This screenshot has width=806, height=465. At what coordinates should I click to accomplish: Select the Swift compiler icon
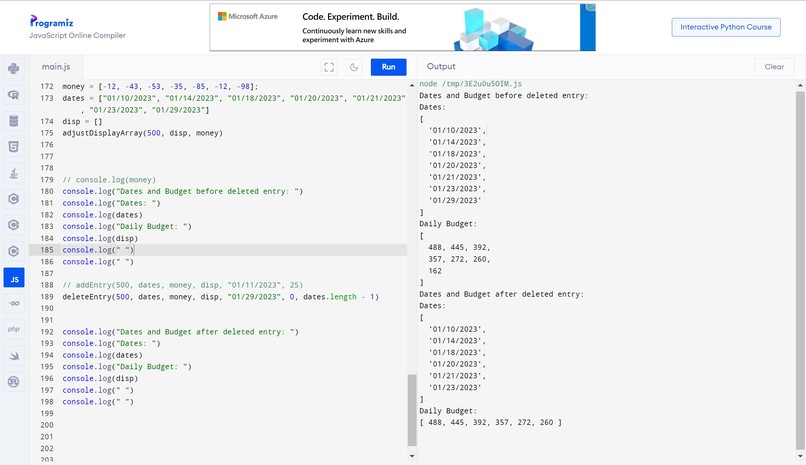pyautogui.click(x=14, y=356)
